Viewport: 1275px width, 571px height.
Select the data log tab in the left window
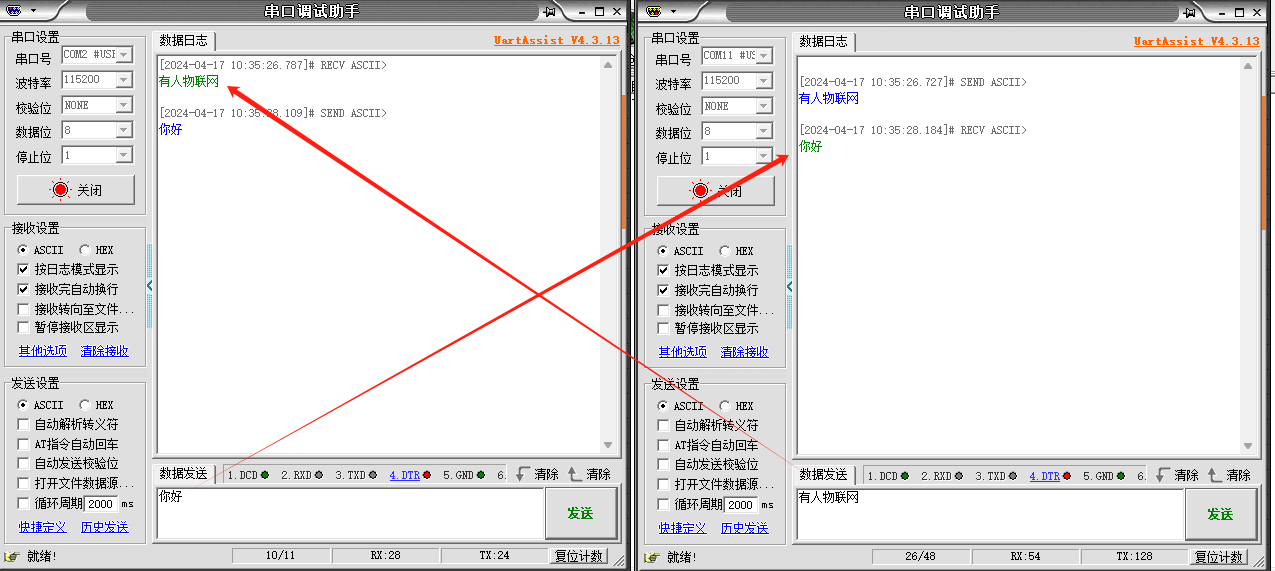tap(184, 41)
